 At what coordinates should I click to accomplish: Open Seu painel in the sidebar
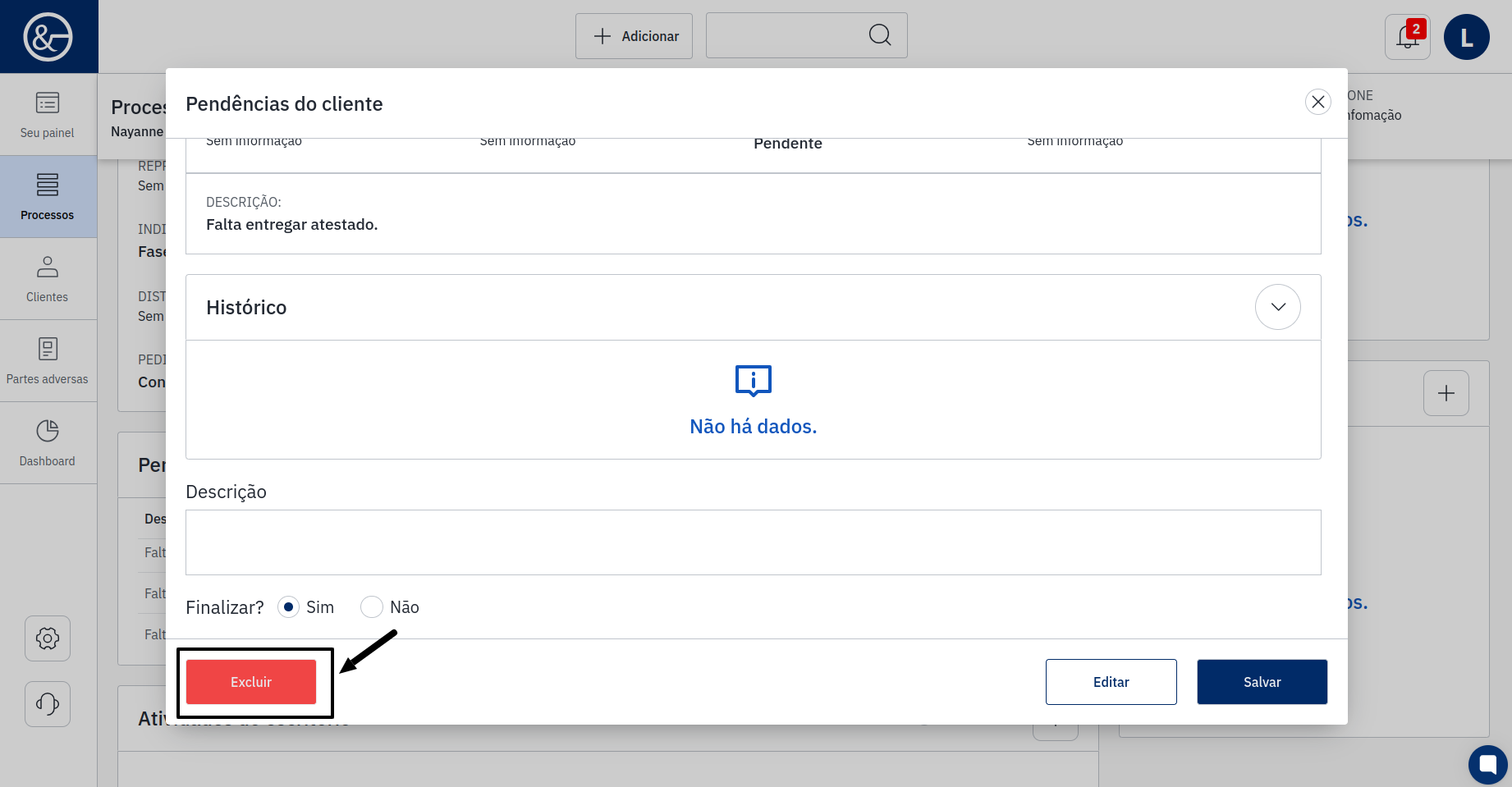[x=48, y=115]
